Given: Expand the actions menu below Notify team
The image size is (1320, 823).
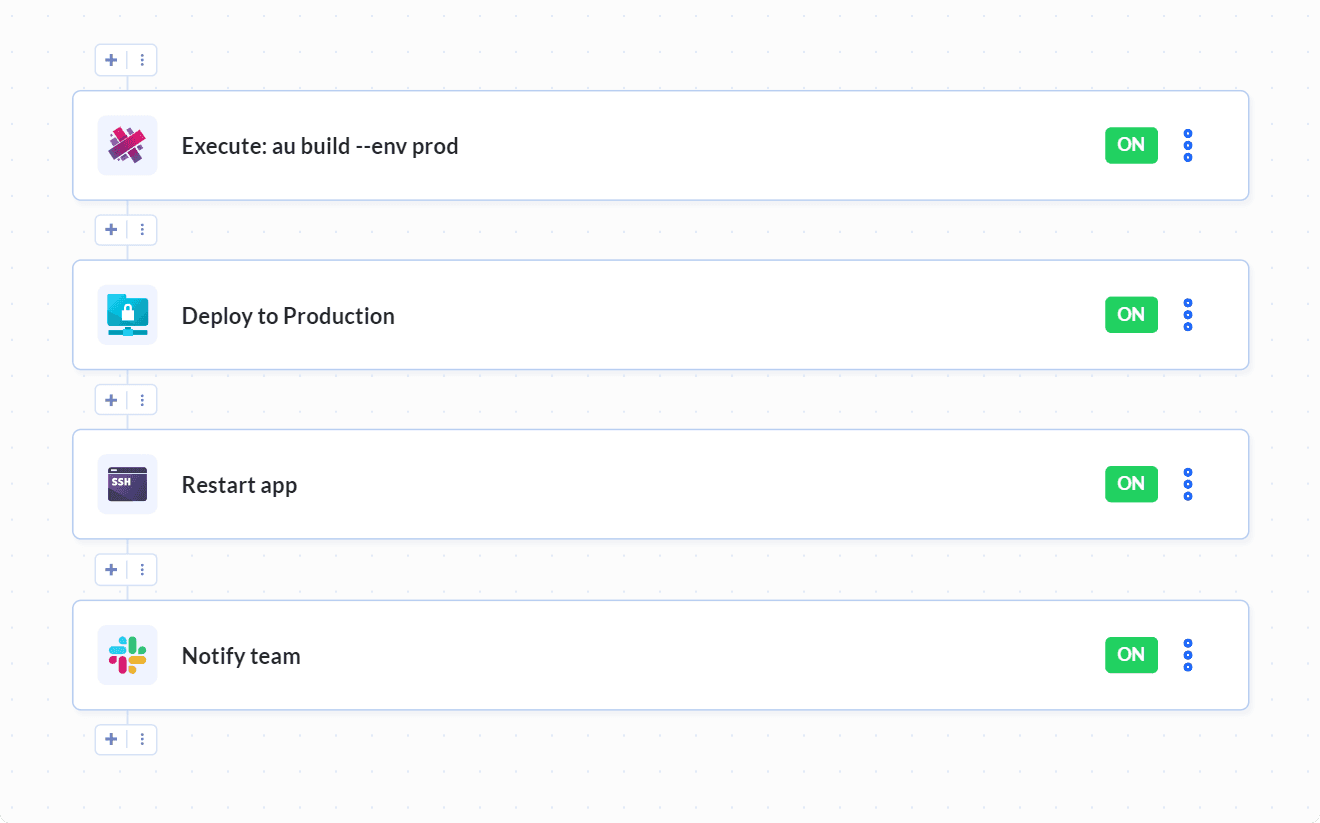Looking at the screenshot, I should click(x=142, y=739).
